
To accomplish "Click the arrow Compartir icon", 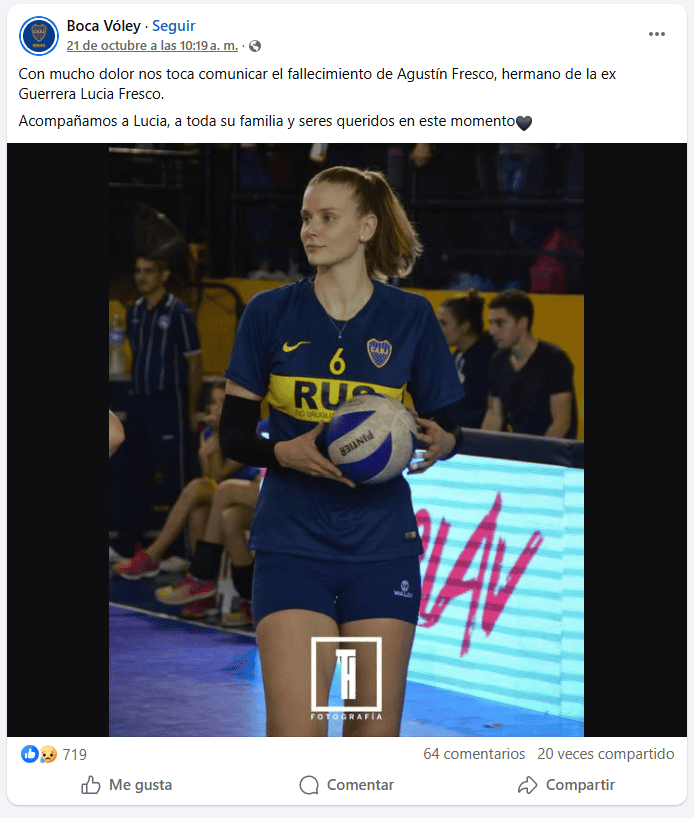I will [x=528, y=785].
